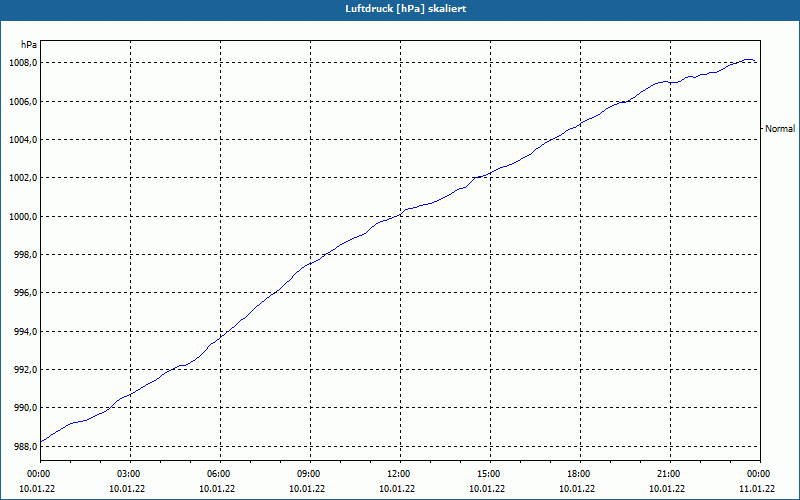800x500 pixels.
Task: Click the '992,0' y-axis value
Action: (x=25, y=370)
